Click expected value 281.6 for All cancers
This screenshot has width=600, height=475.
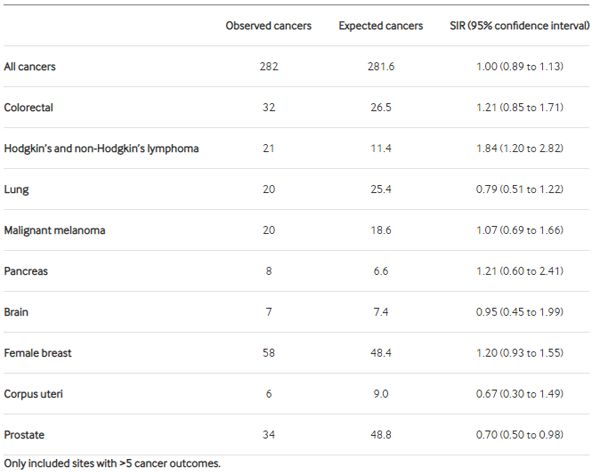(382, 66)
